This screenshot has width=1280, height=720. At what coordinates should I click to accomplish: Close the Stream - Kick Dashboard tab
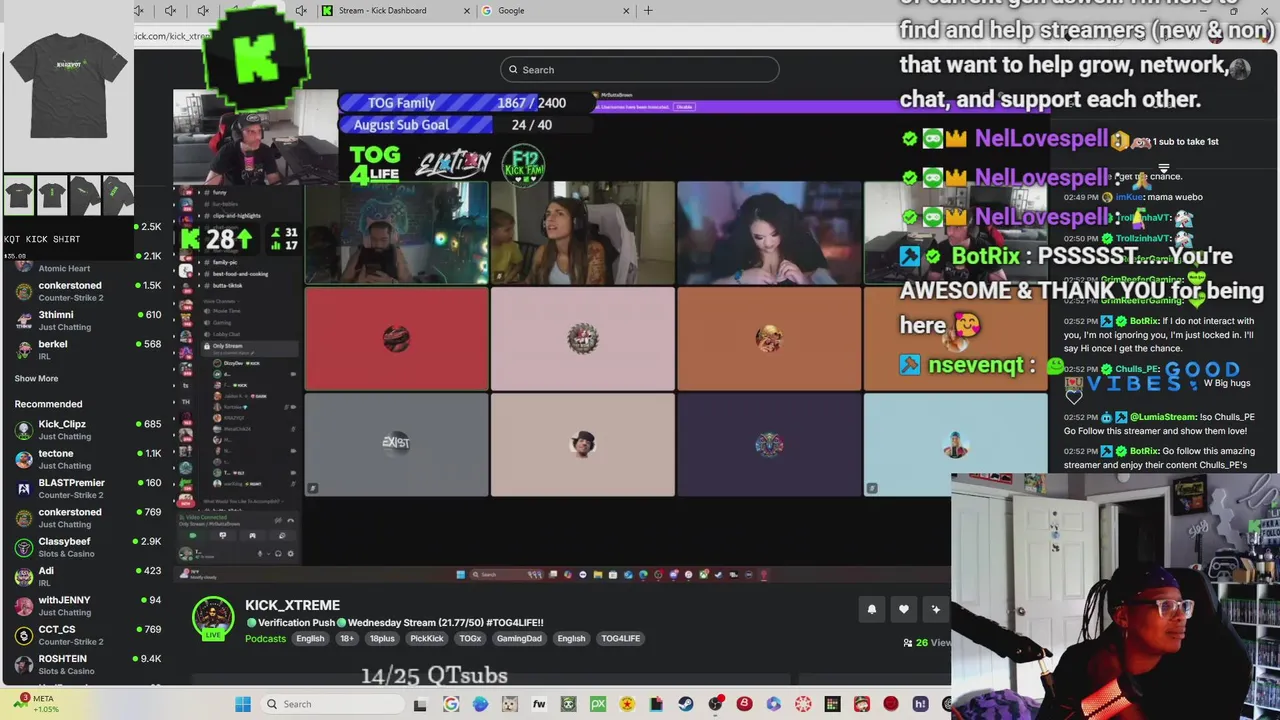tap(467, 11)
